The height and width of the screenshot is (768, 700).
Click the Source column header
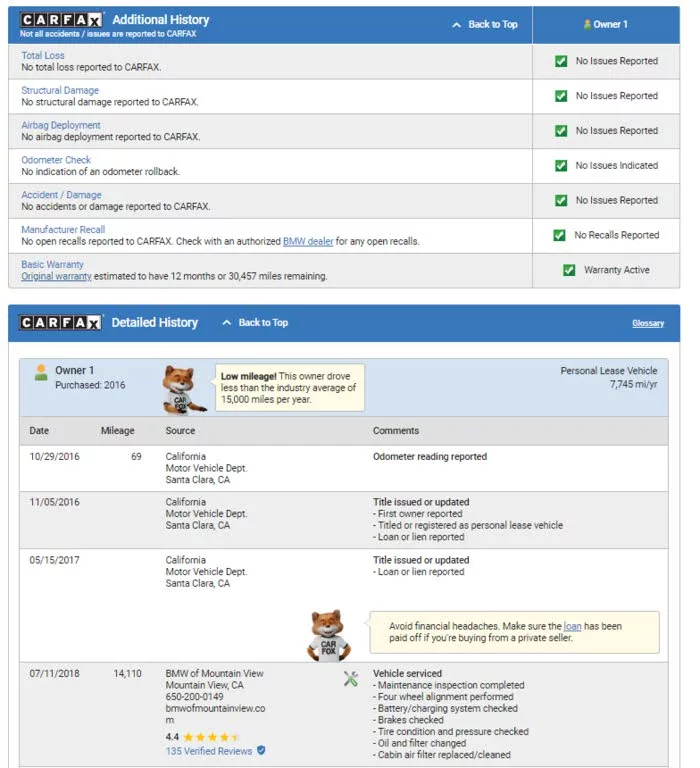point(180,431)
